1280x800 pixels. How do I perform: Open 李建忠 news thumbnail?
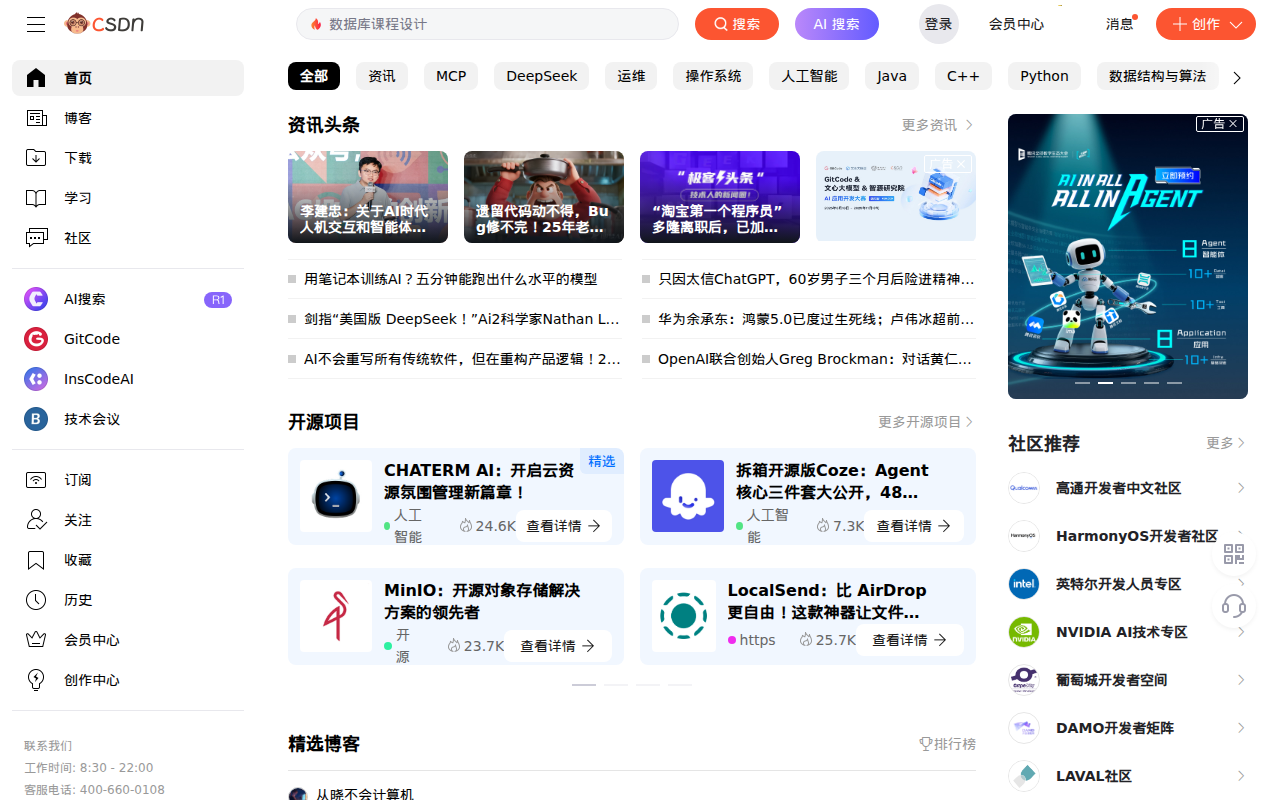(x=368, y=197)
